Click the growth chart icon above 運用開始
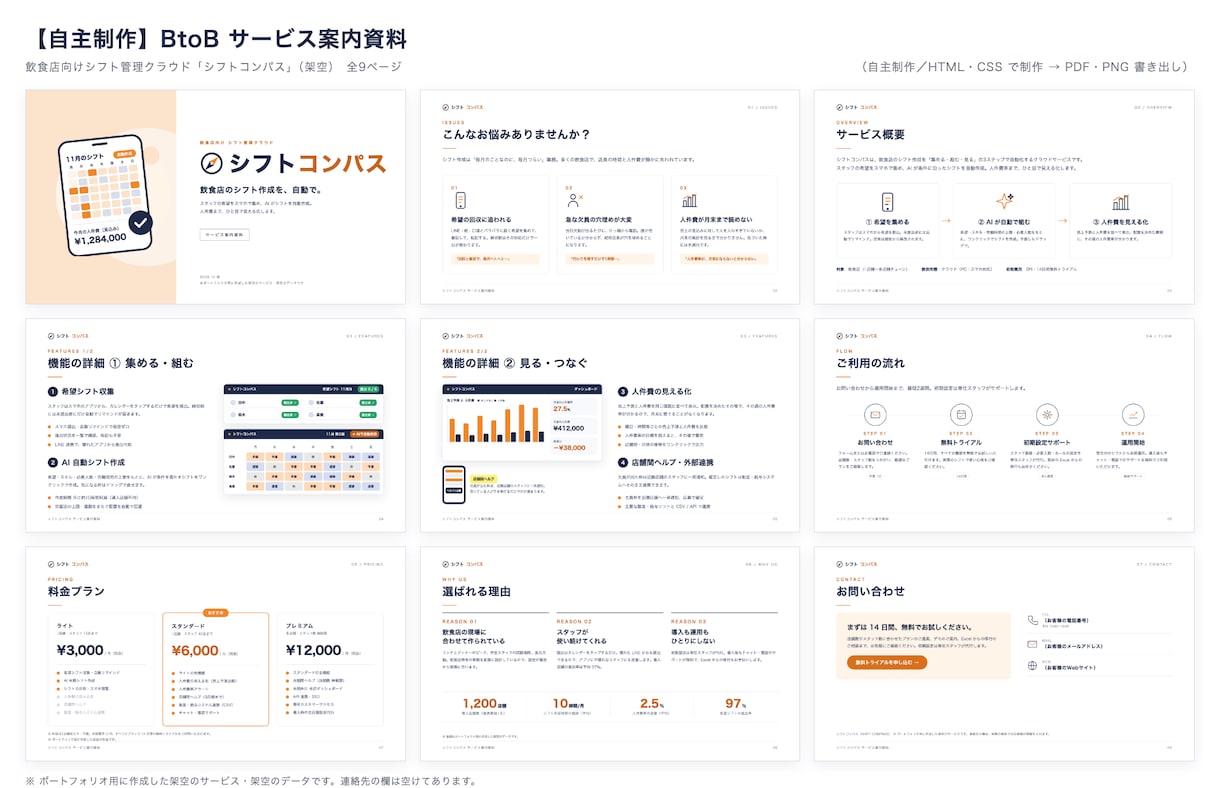The image size is (1220, 788). [1133, 415]
